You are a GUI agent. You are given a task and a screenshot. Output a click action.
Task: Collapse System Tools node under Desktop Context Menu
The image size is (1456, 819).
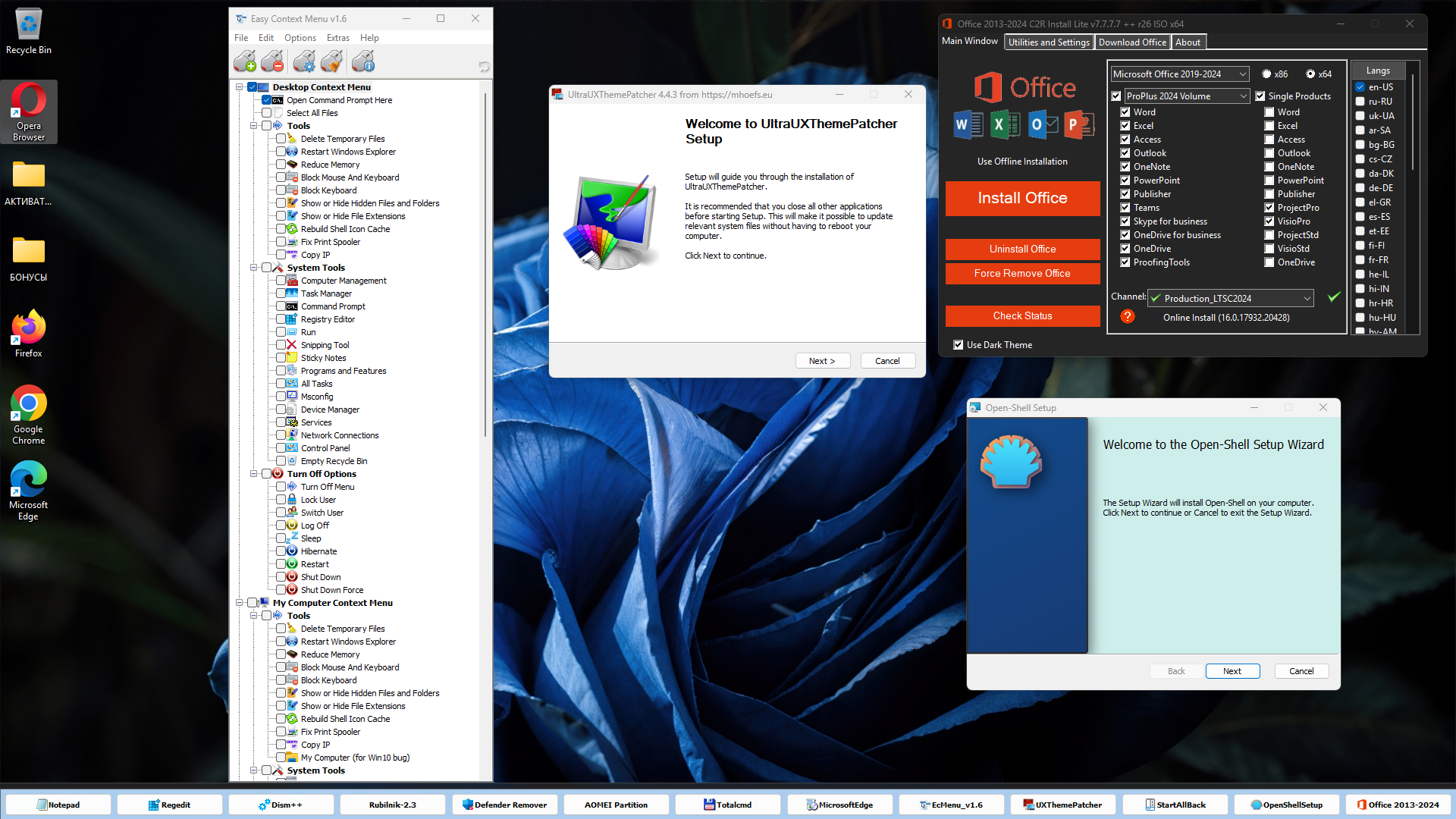click(253, 268)
